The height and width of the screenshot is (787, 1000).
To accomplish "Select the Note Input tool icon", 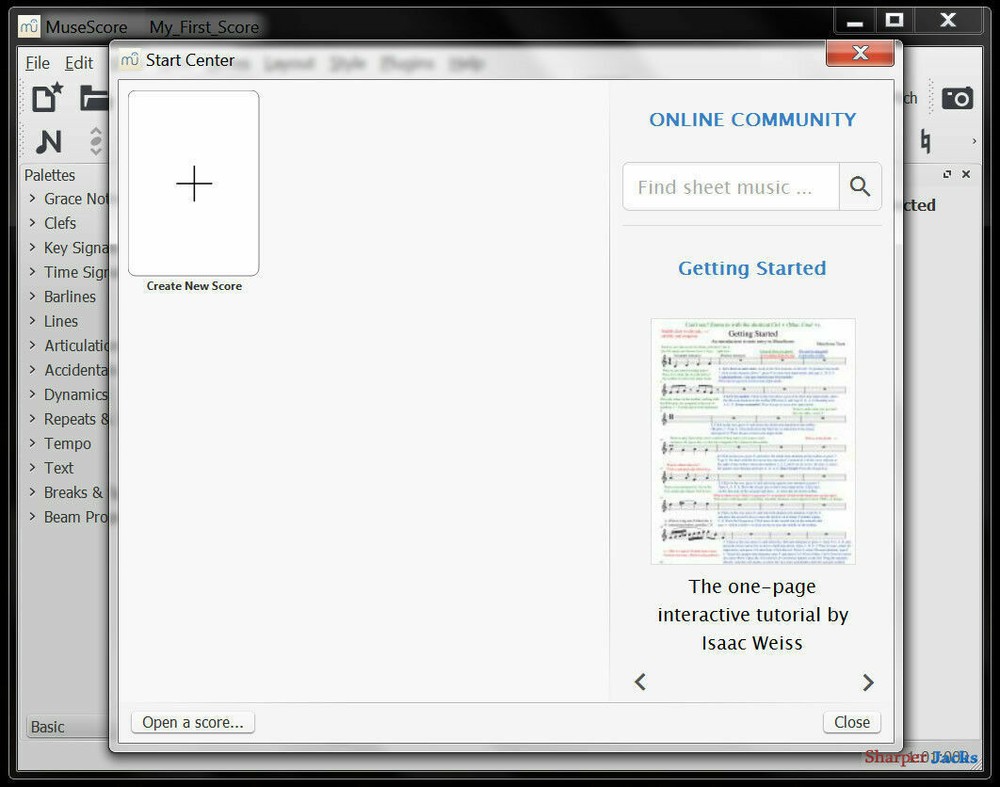I will coord(47,141).
